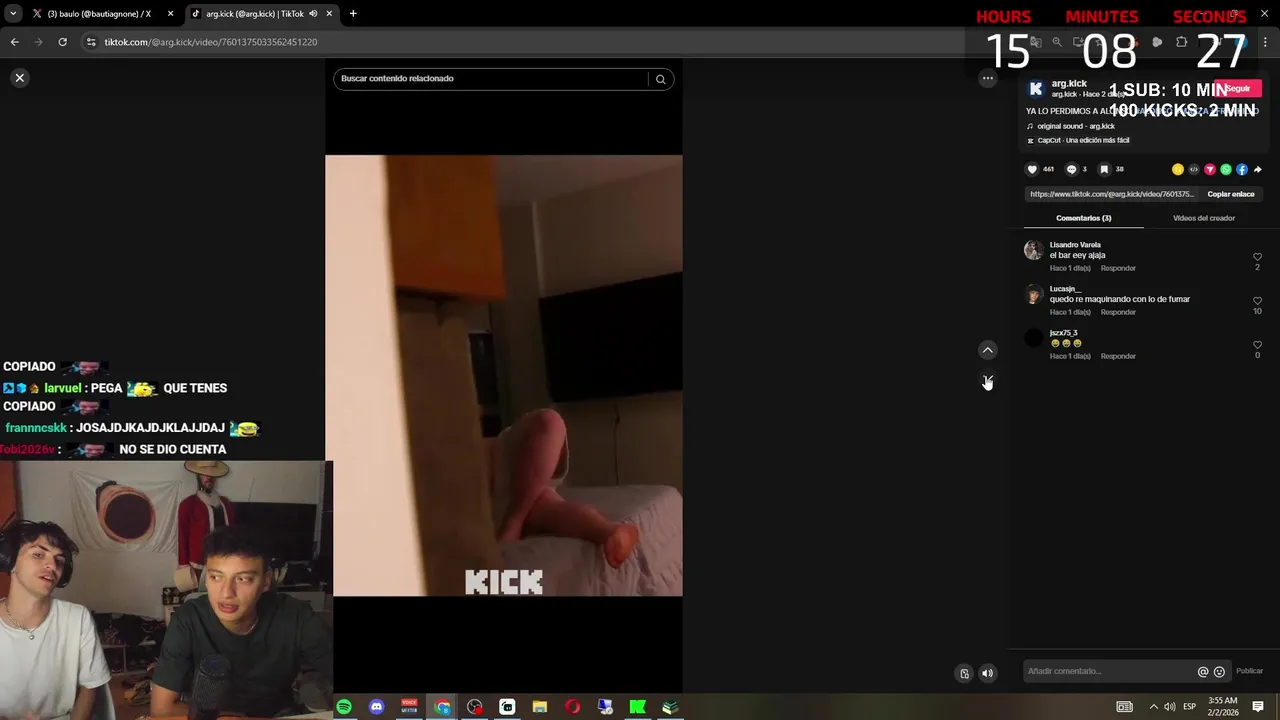Expand the browser tab search dropdown
This screenshot has width=1280, height=720.
pyautogui.click(x=12, y=14)
